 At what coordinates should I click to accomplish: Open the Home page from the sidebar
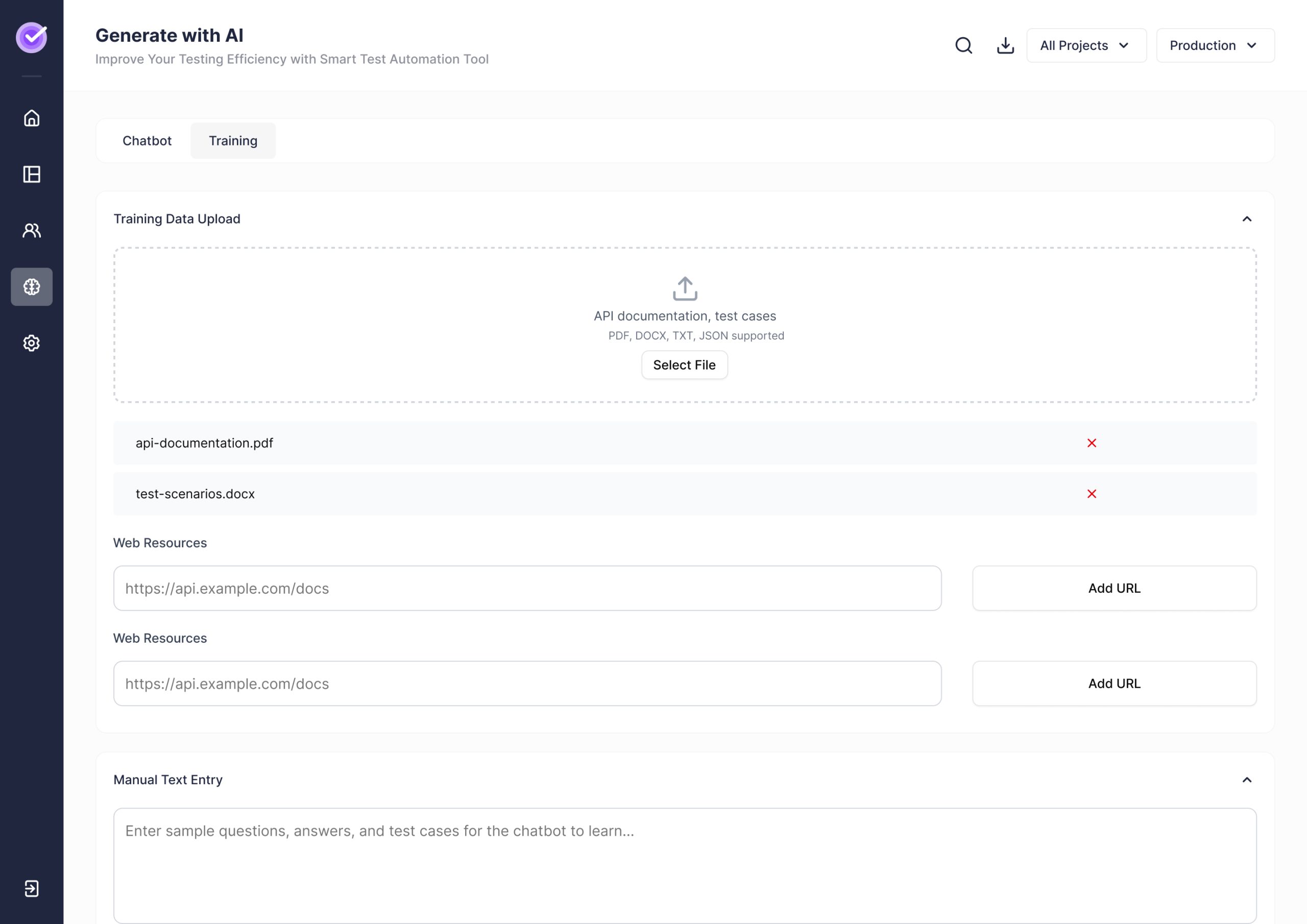click(x=31, y=118)
